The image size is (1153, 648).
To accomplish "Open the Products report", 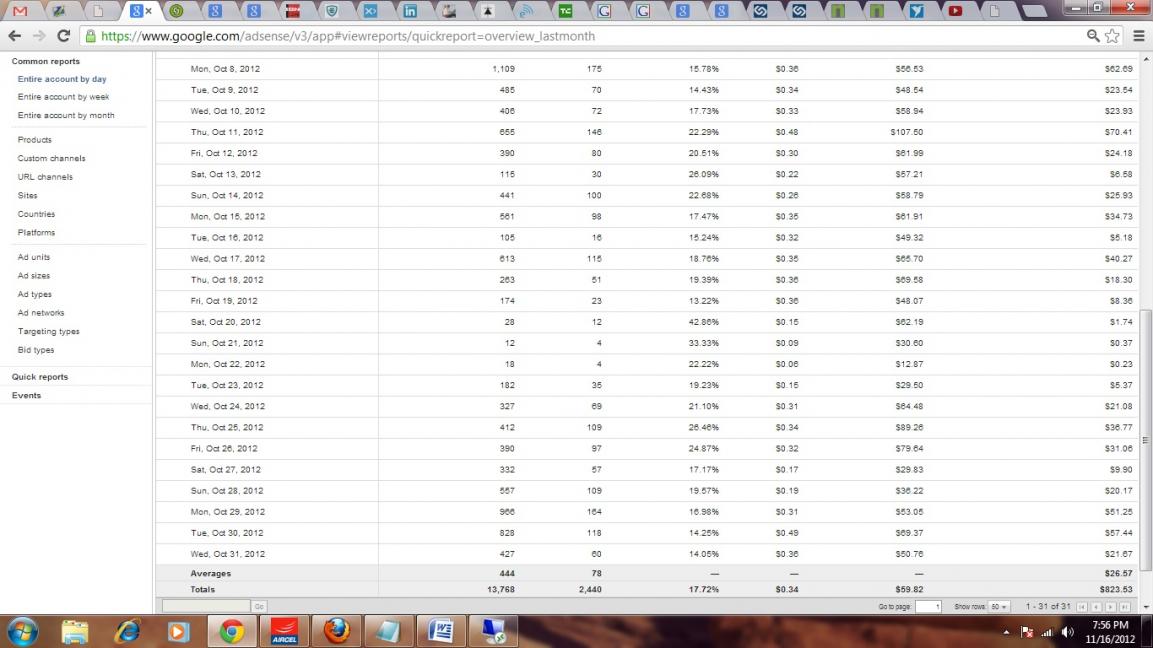I will (35, 140).
